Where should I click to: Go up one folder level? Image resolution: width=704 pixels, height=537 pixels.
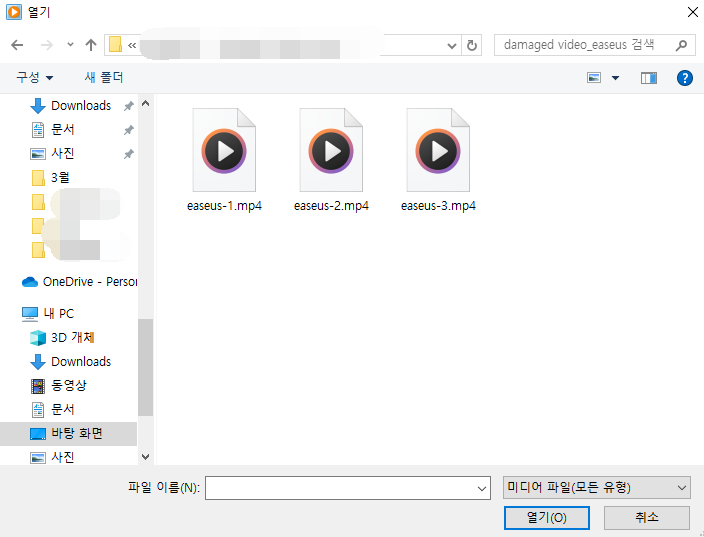[91, 45]
